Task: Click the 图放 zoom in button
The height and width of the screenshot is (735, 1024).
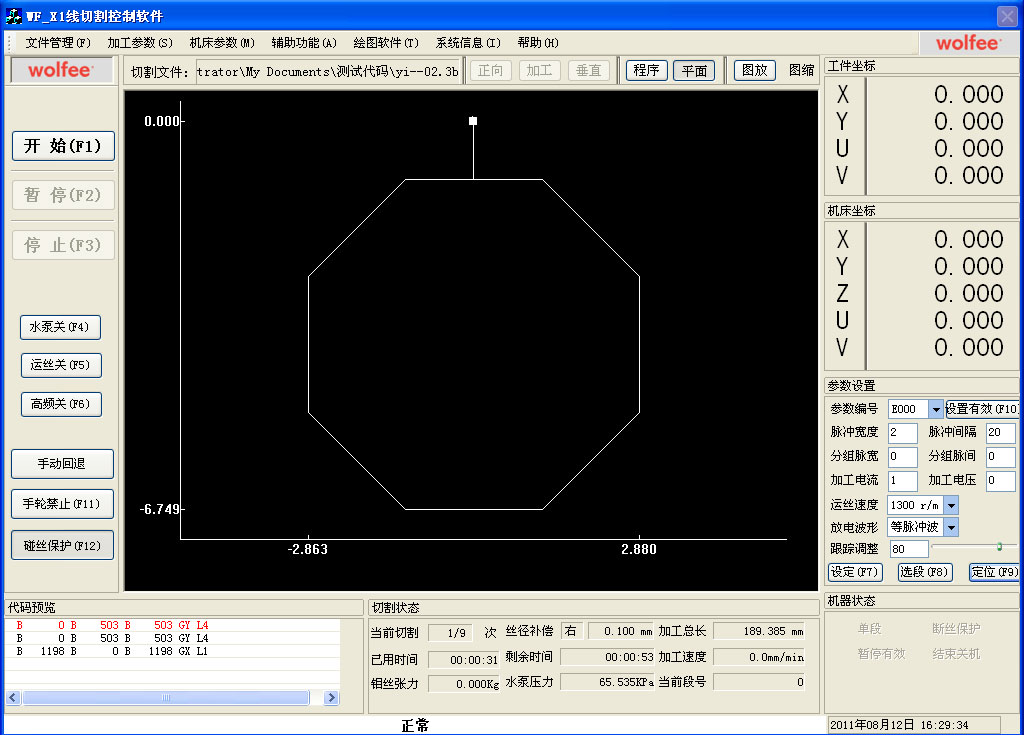Action: [x=755, y=71]
